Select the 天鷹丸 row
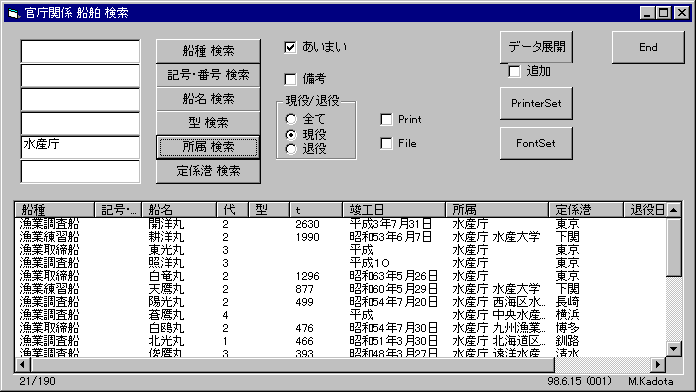Image resolution: width=696 pixels, height=392 pixels. tap(340, 289)
